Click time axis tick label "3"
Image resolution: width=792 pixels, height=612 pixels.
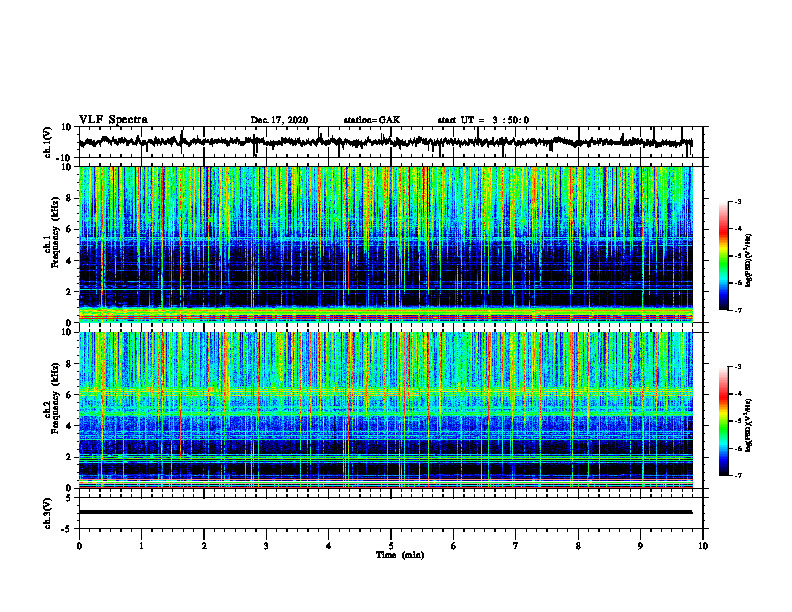pos(266,546)
